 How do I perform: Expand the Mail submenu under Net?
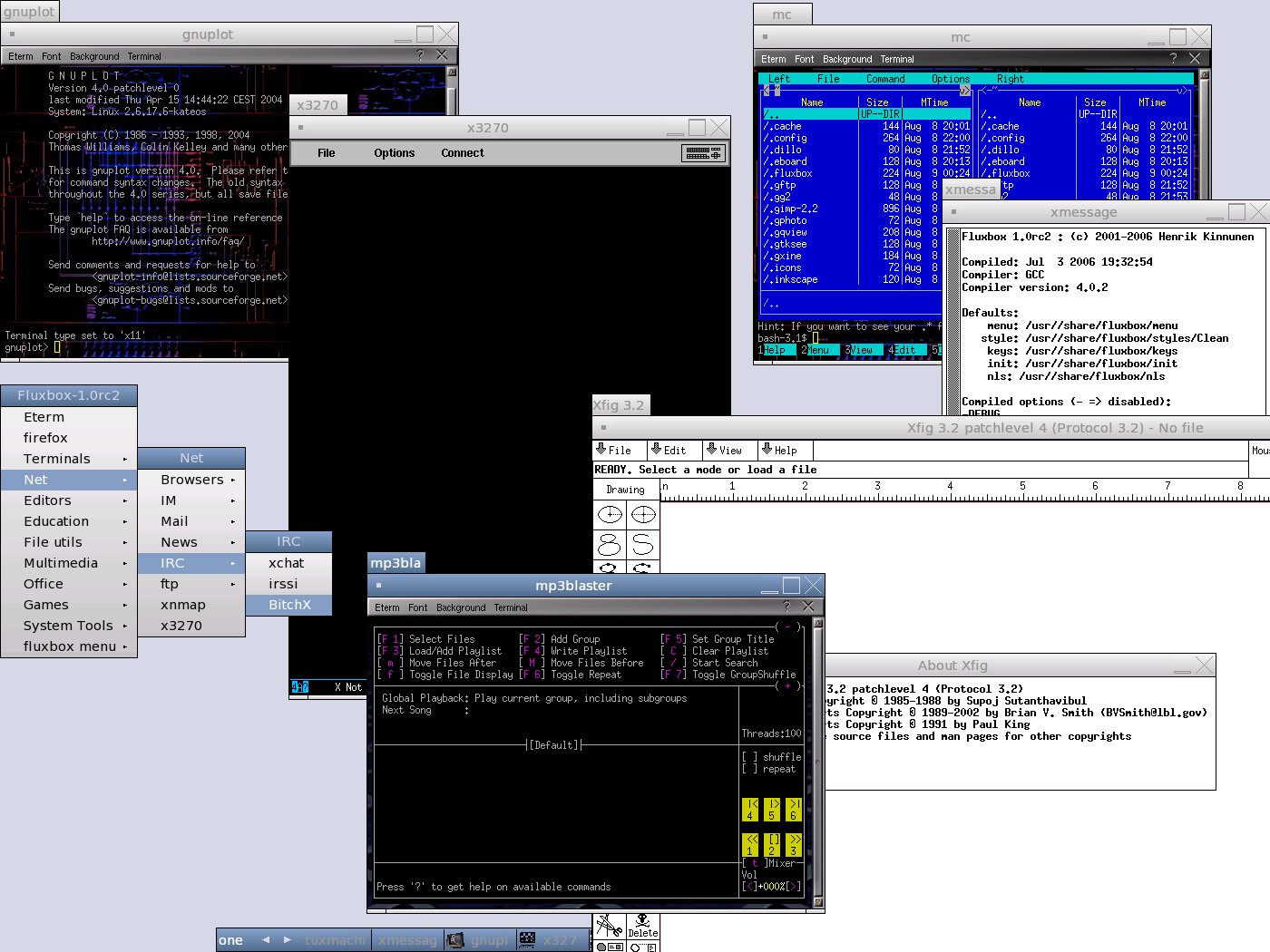click(191, 521)
